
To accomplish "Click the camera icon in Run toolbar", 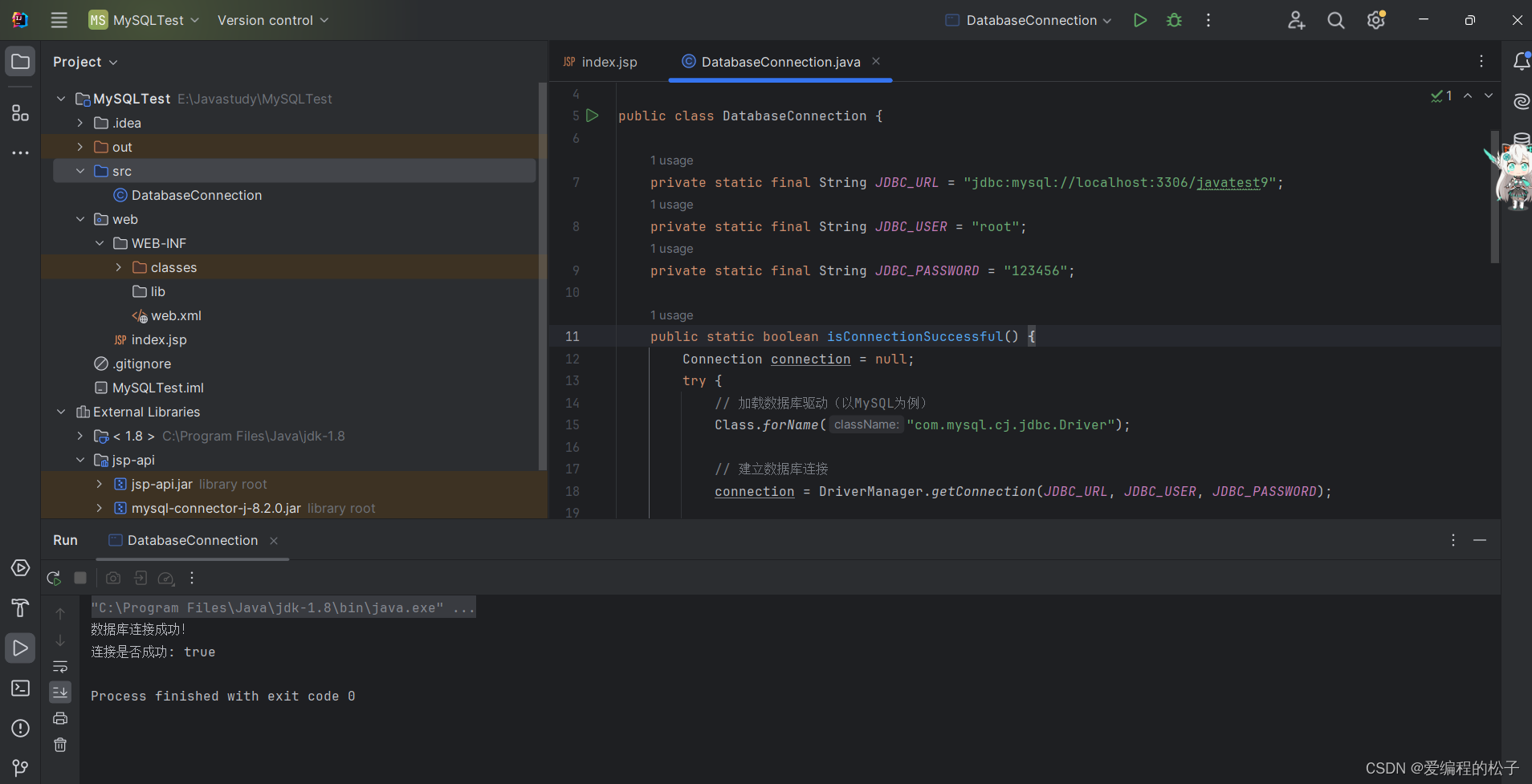I will (113, 578).
